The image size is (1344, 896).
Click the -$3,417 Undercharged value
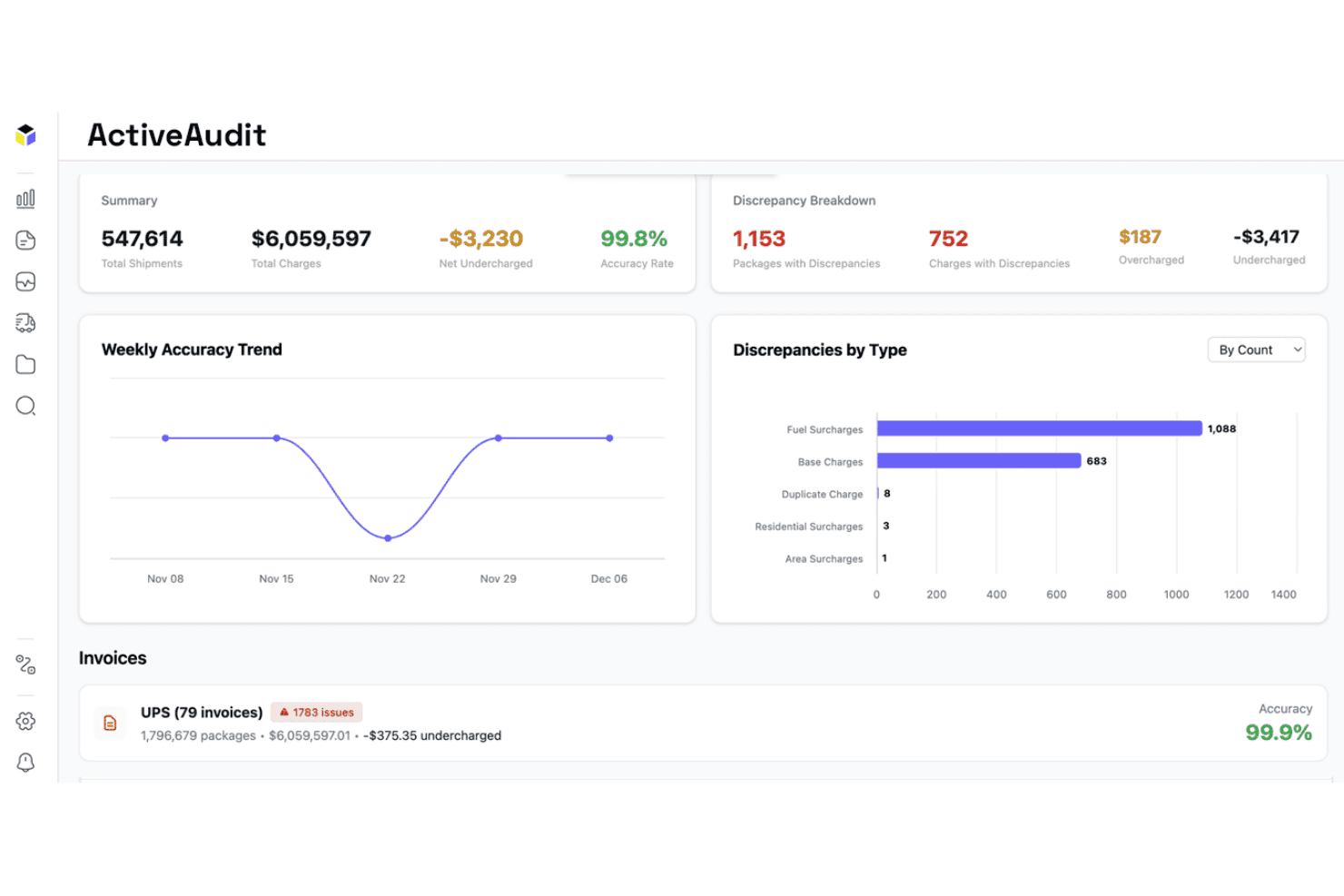click(x=1267, y=237)
